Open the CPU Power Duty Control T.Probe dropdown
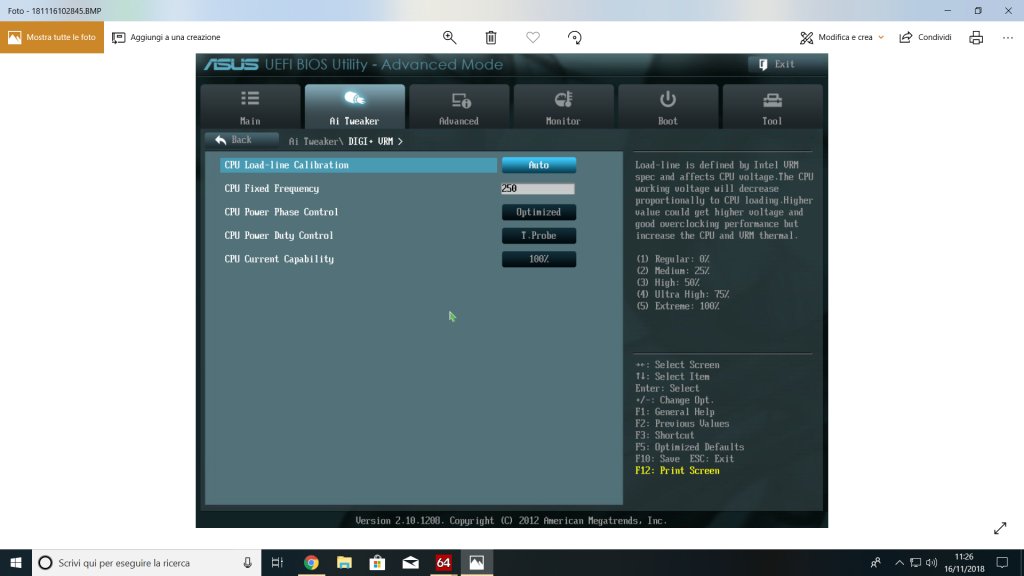 point(539,236)
